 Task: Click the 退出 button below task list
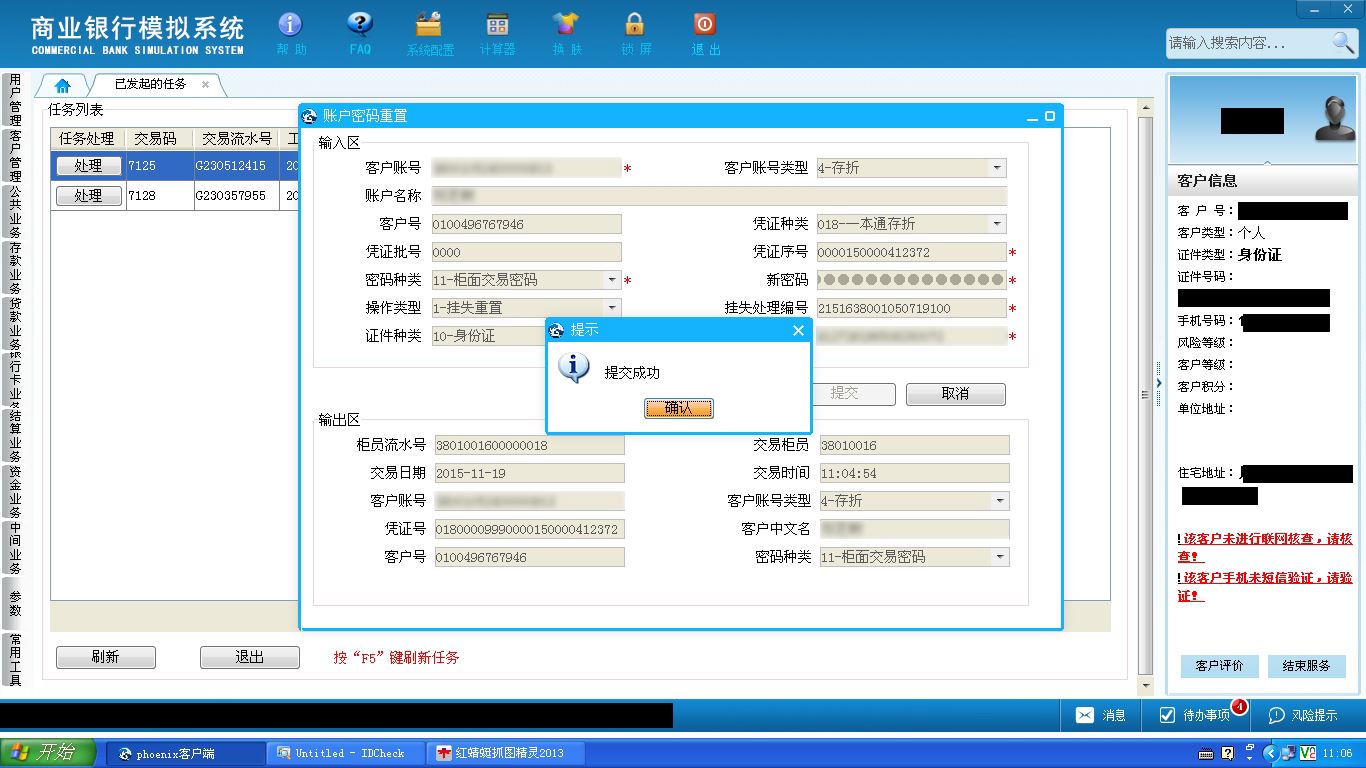[x=249, y=657]
